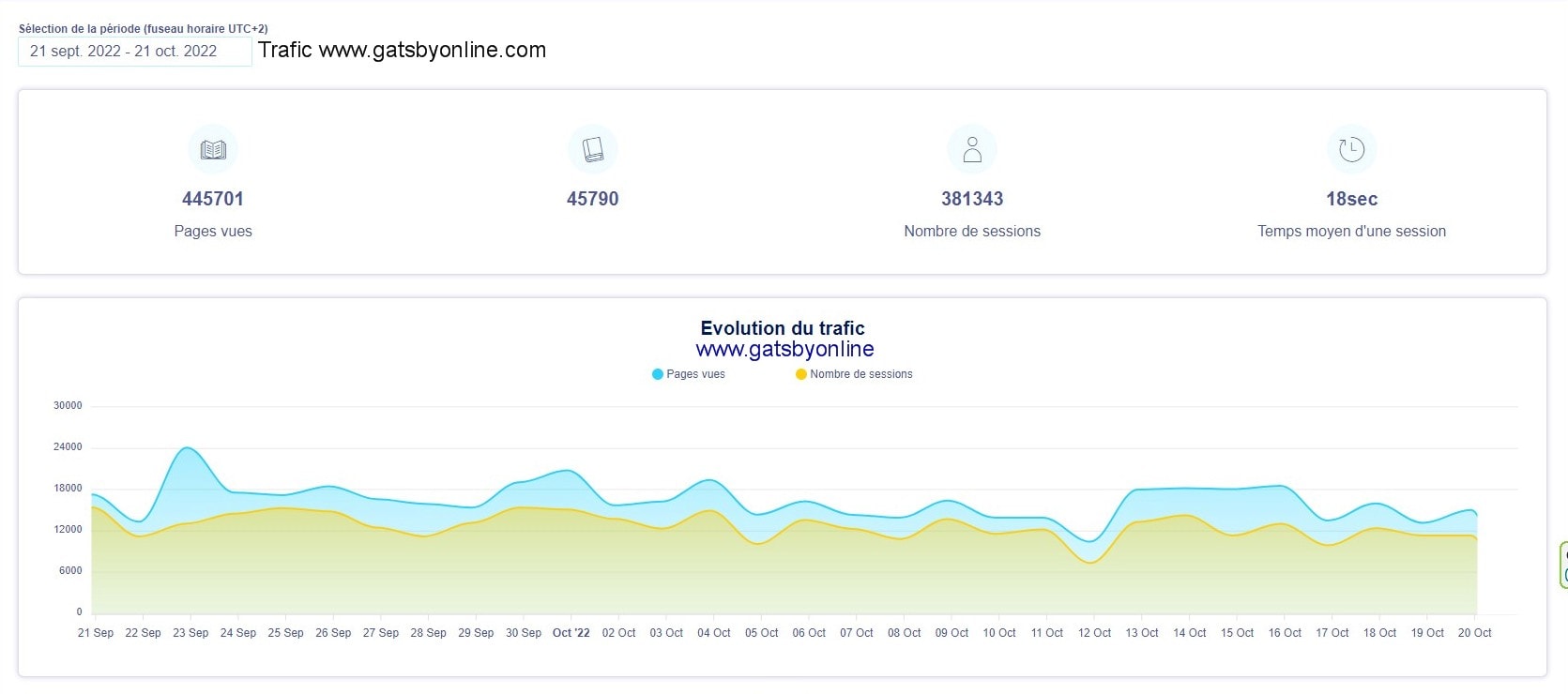Select the 12 Oct date on the axis

tap(1094, 633)
